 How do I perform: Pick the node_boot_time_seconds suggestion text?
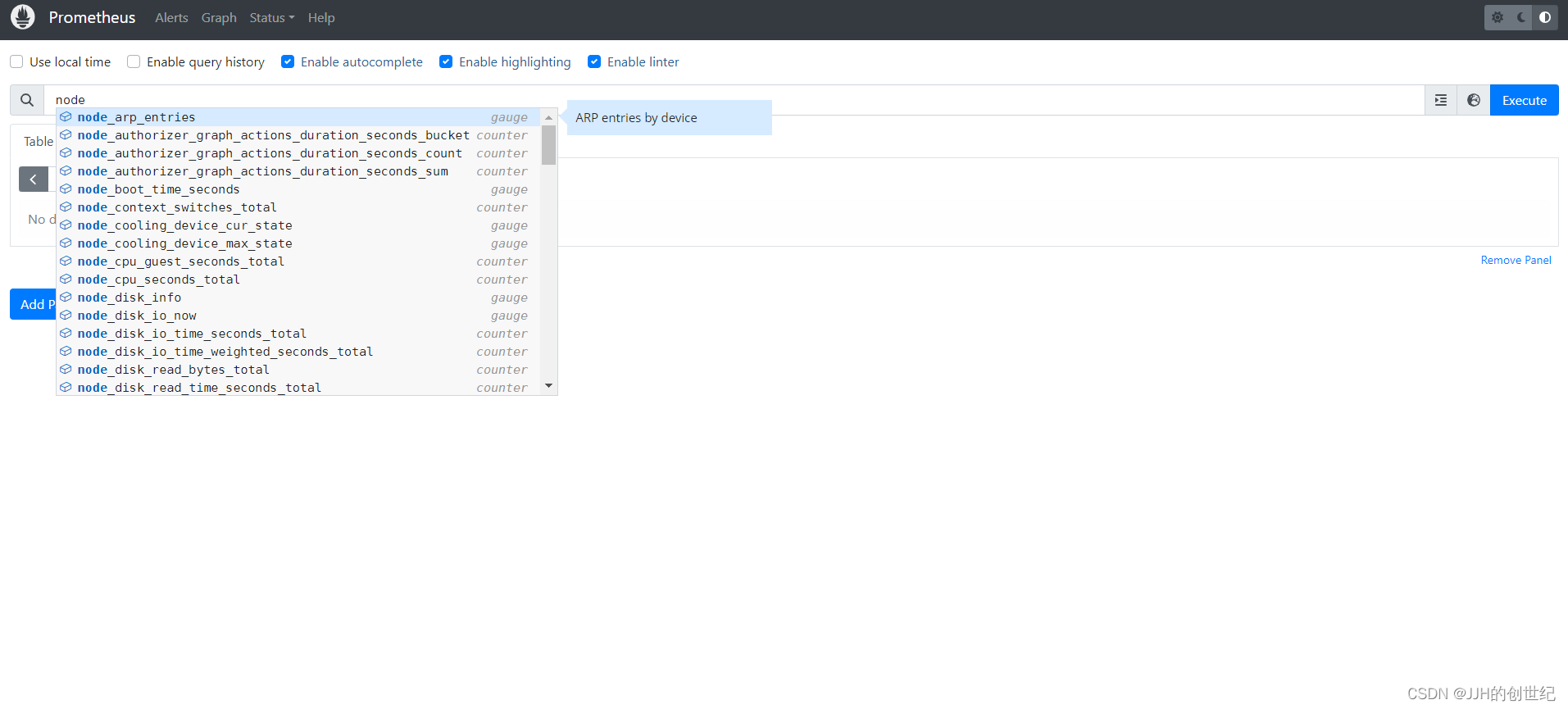tap(158, 189)
